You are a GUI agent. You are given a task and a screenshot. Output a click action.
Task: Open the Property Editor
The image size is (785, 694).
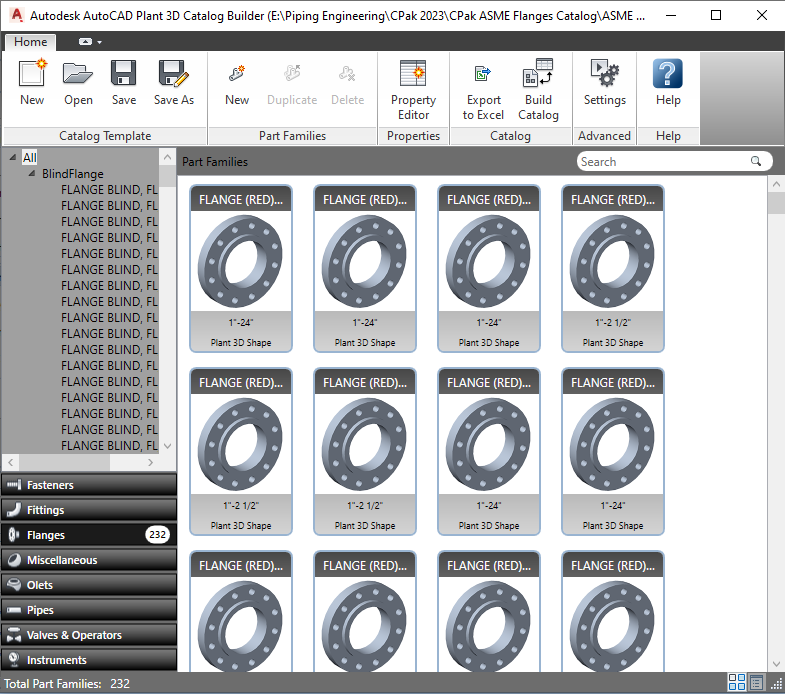(414, 90)
